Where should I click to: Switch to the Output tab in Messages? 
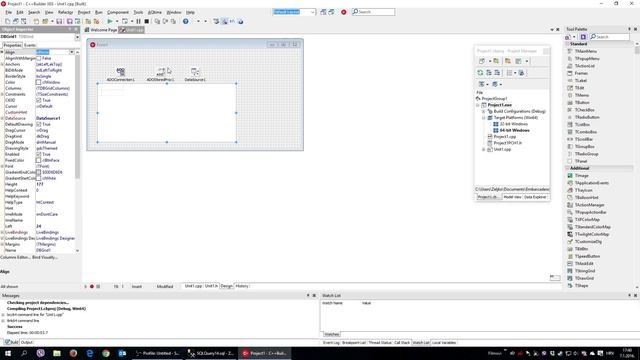click(27, 342)
